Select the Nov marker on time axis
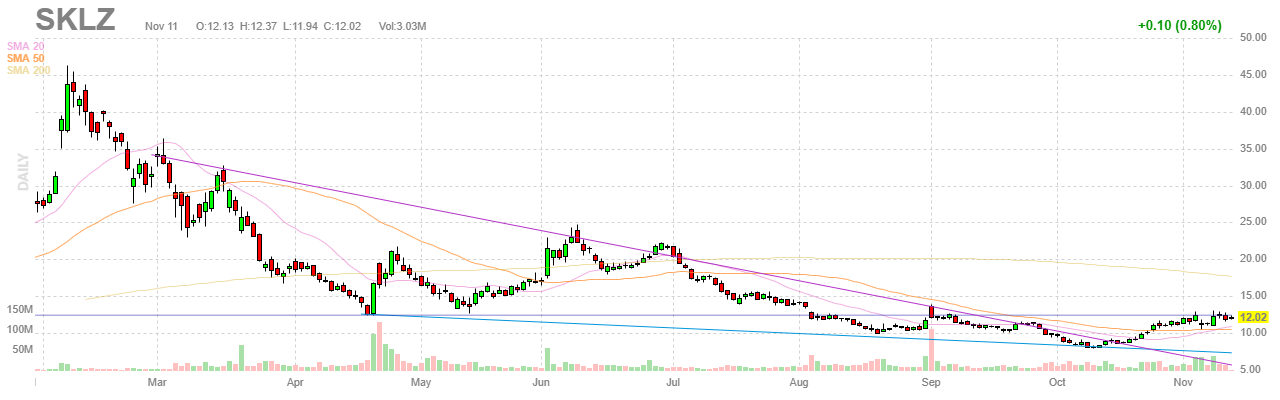Image resolution: width=1280 pixels, height=400 pixels. pyautogui.click(x=1183, y=382)
